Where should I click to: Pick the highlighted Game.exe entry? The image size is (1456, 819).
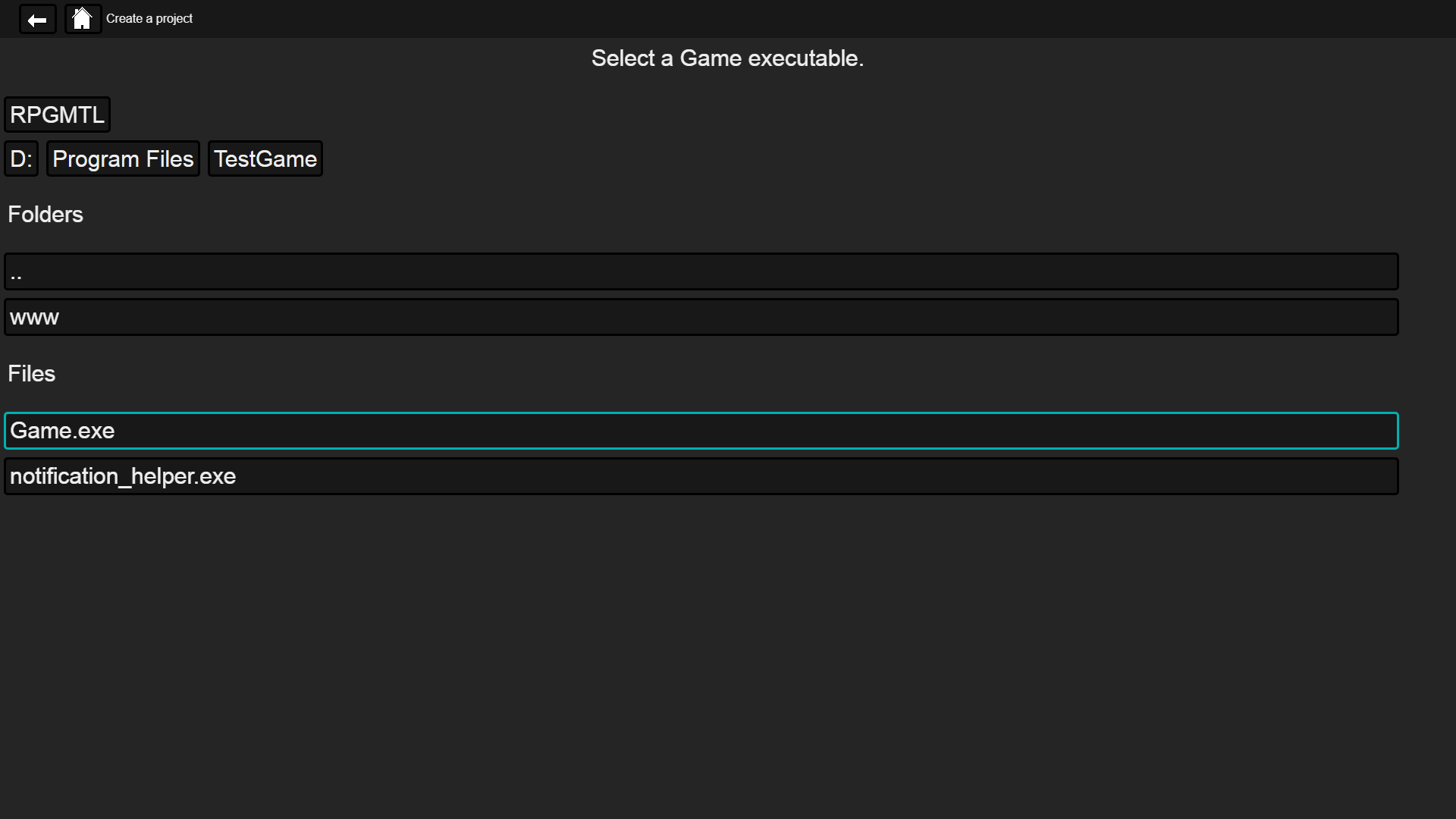(701, 431)
